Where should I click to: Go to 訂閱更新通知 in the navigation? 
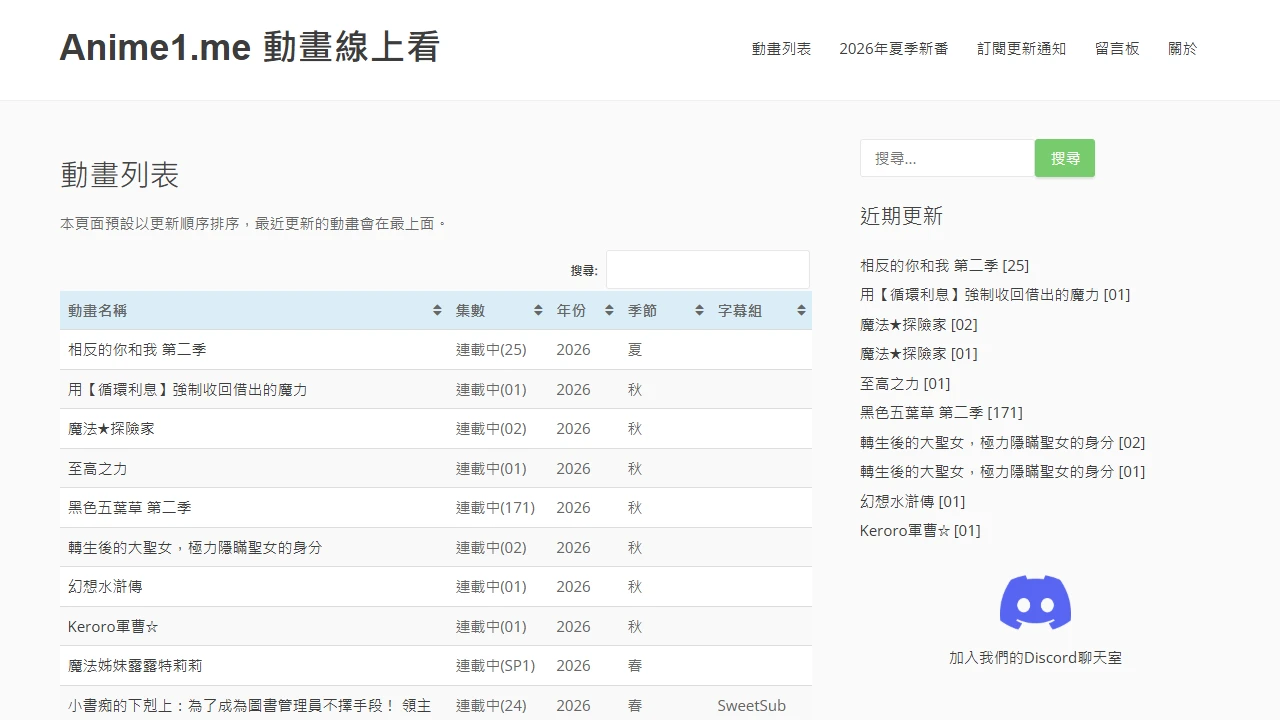click(1022, 48)
